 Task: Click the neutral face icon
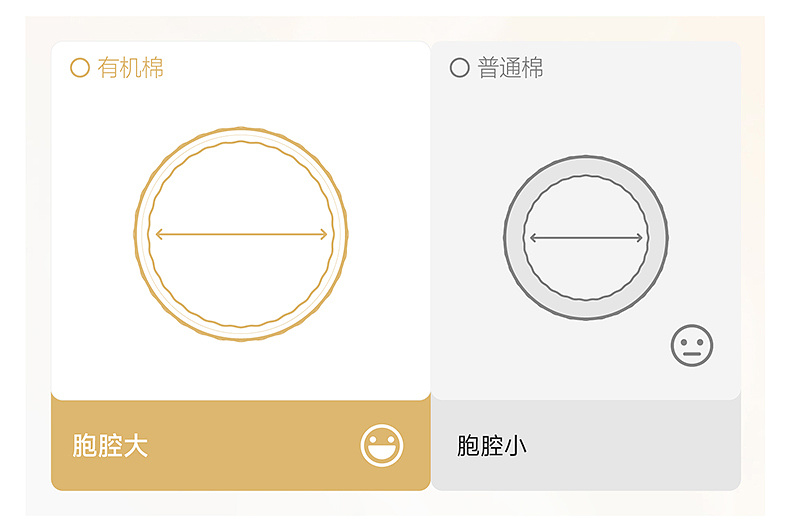(692, 345)
